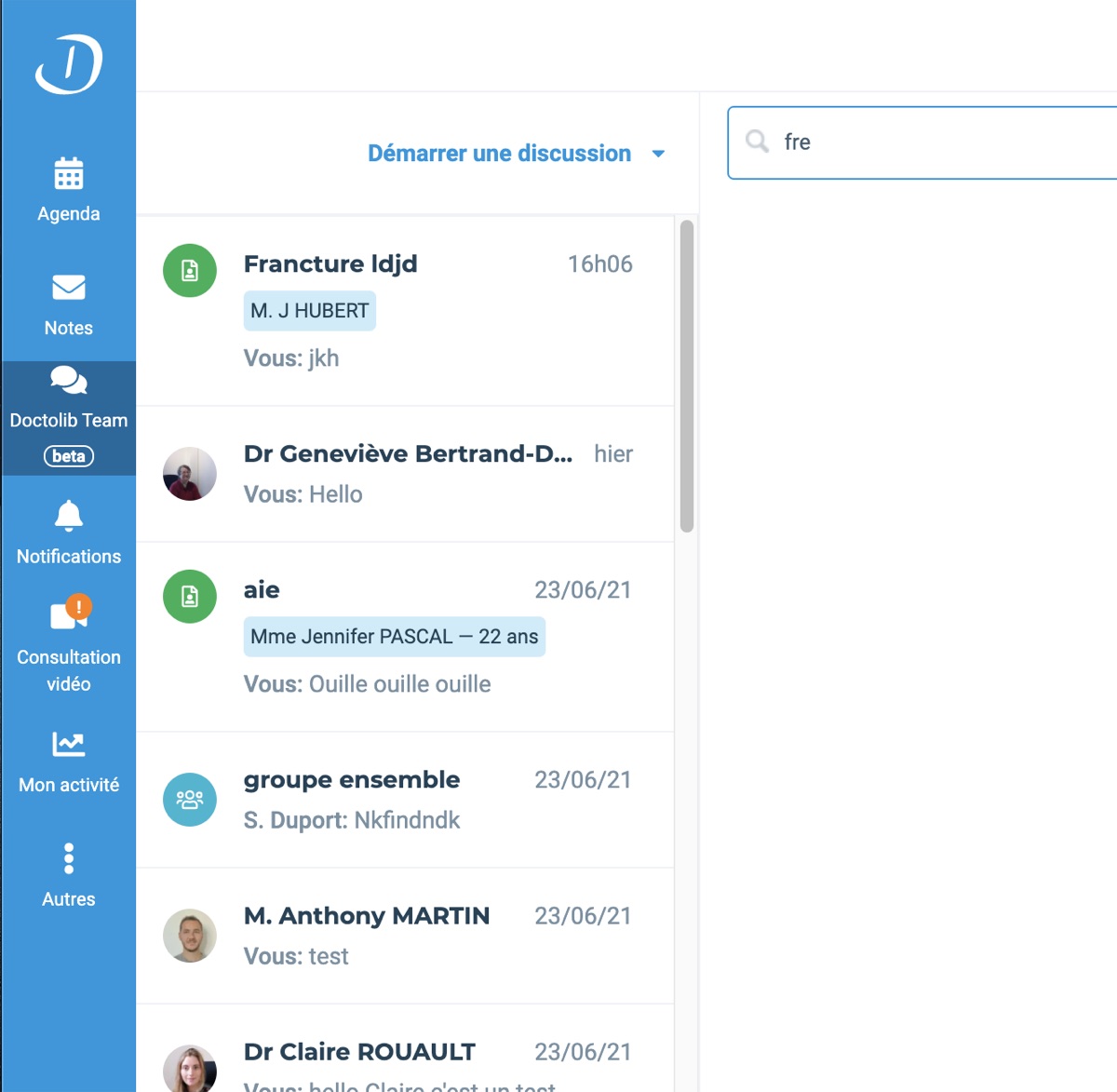Viewport: 1117px width, 1092px height.
Task: Click the Autres label in sidebar
Action: [x=69, y=899]
